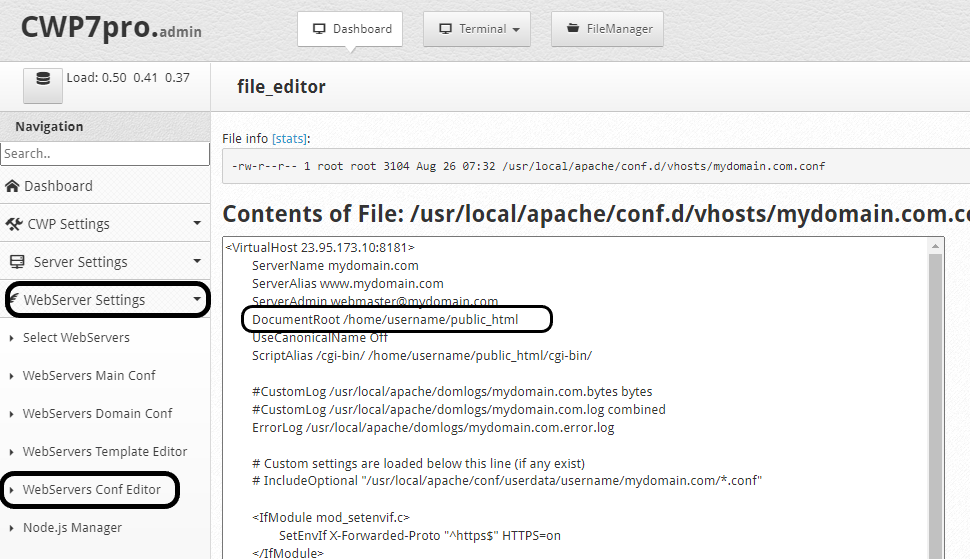Focus the navigation Search field
The image size is (970, 559).
pos(105,153)
